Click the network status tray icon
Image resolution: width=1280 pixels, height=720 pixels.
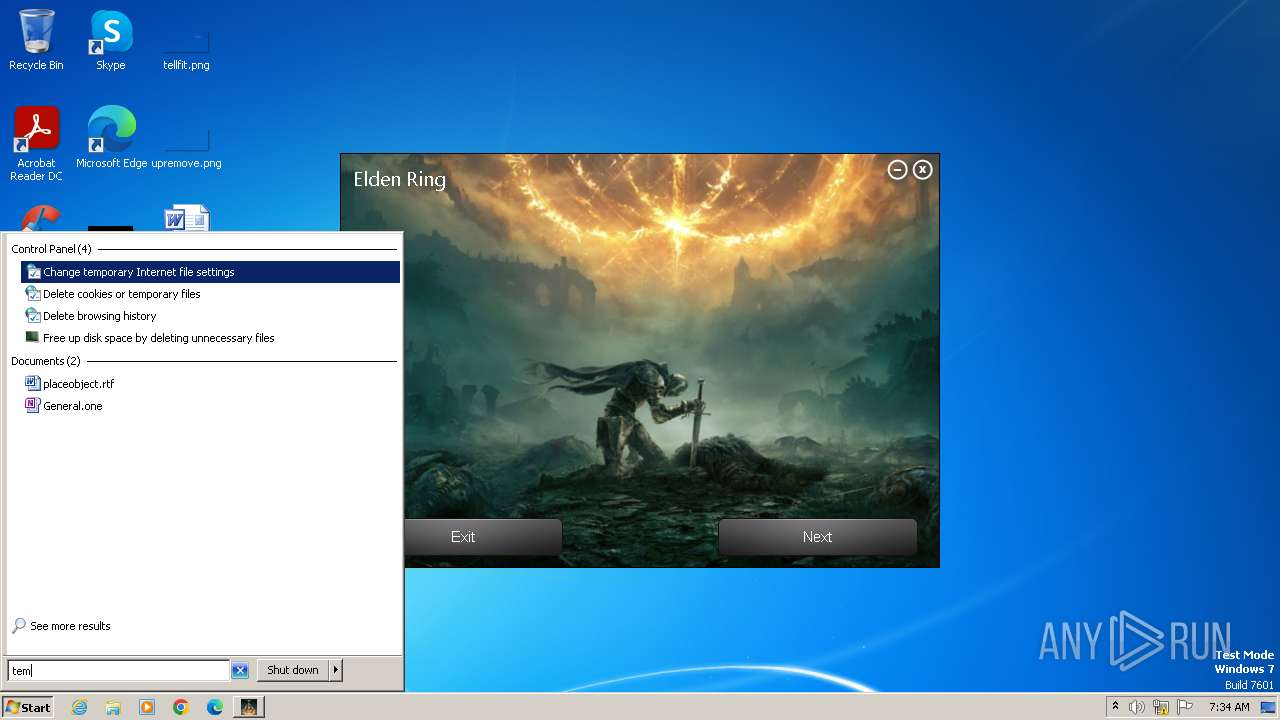(1161, 707)
